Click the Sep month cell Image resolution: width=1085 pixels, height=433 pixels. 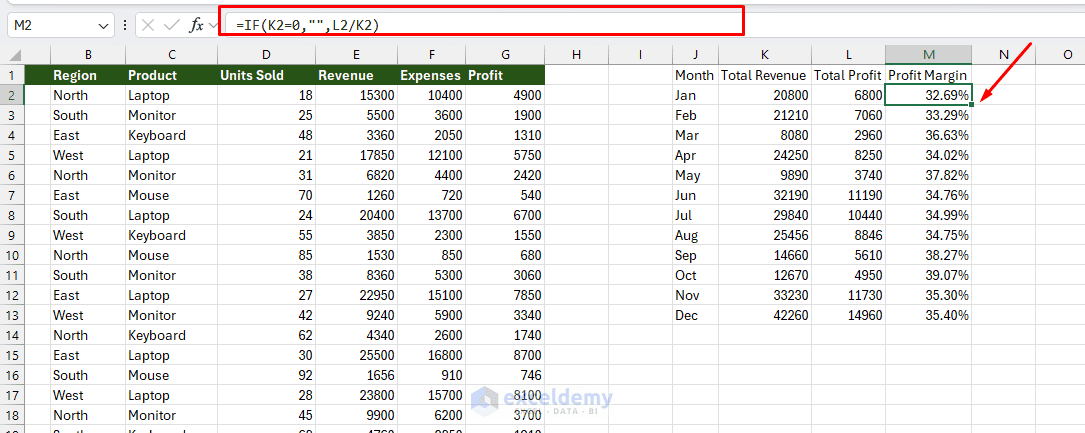pyautogui.click(x=695, y=255)
